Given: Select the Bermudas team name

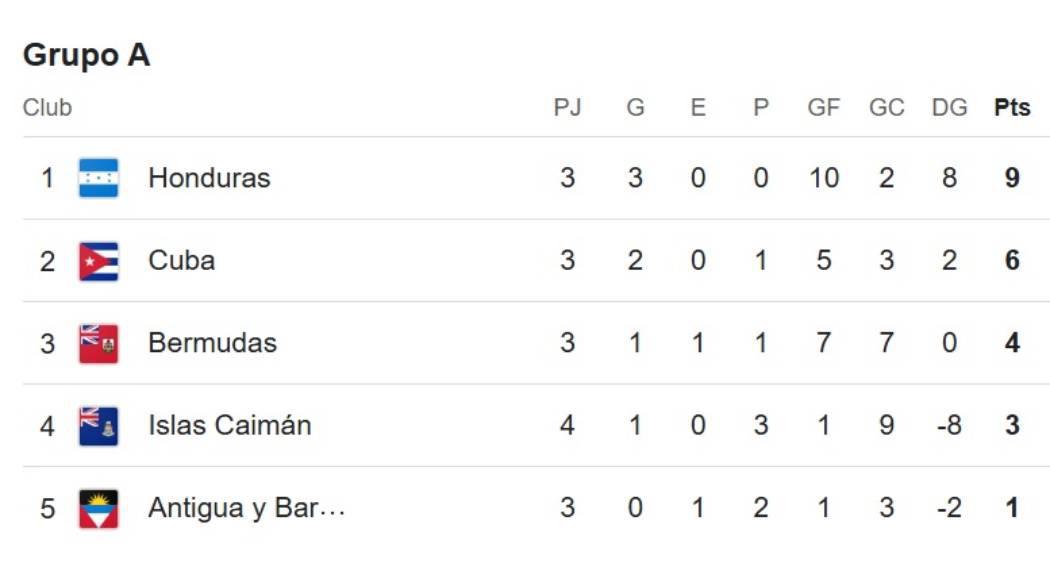Looking at the screenshot, I should [x=212, y=343].
